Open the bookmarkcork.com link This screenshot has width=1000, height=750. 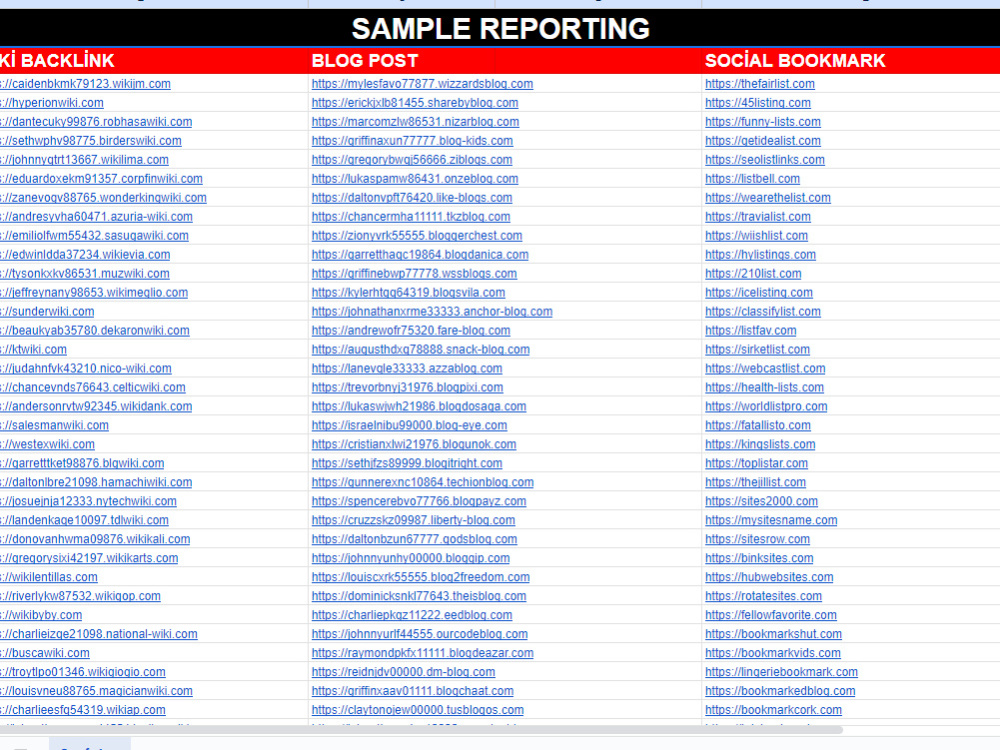[x=774, y=710]
